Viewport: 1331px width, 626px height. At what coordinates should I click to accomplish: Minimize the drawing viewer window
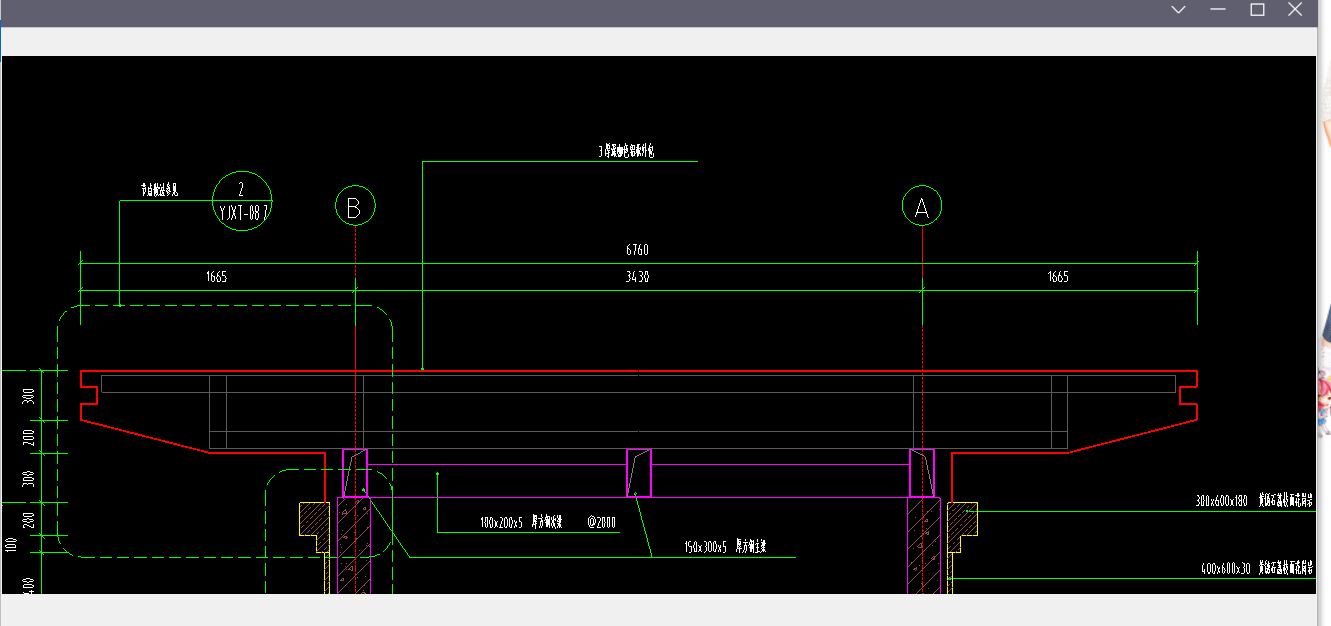tap(1218, 10)
